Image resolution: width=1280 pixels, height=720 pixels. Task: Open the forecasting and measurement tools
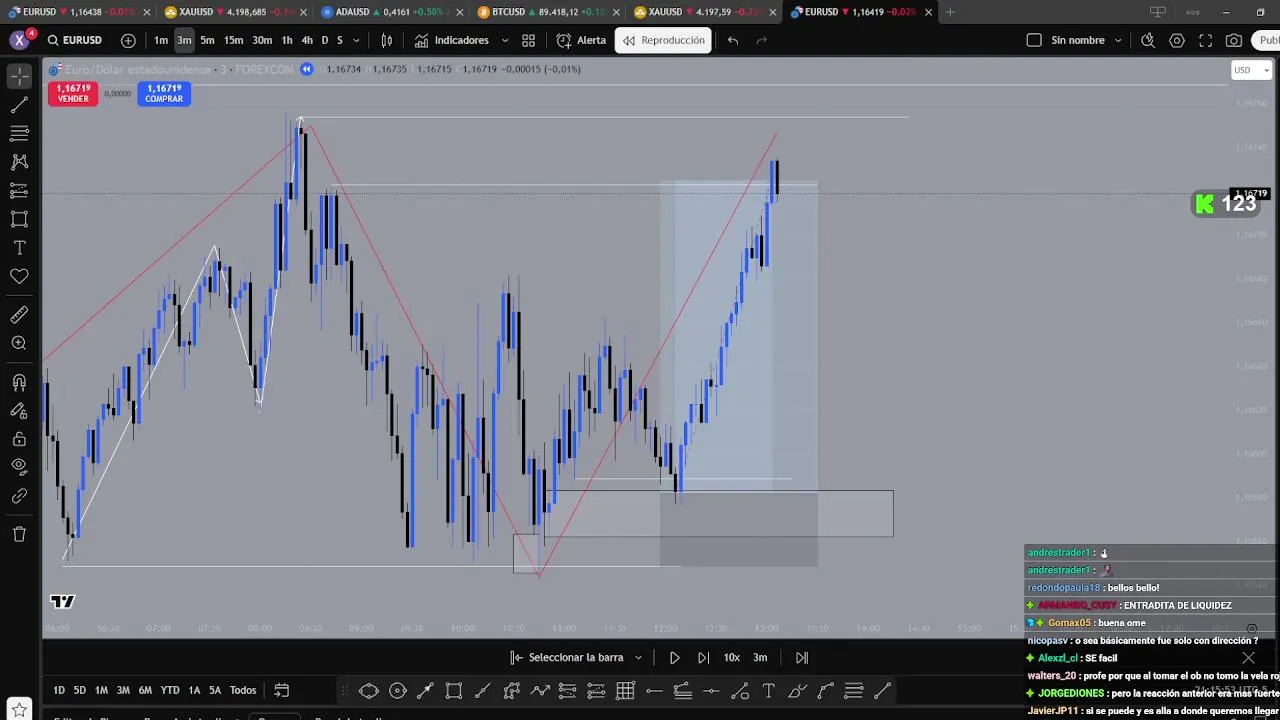(19, 190)
